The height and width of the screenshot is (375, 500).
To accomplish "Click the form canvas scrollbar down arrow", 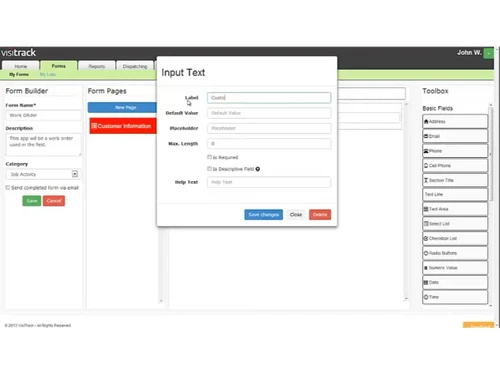I will coord(406,299).
